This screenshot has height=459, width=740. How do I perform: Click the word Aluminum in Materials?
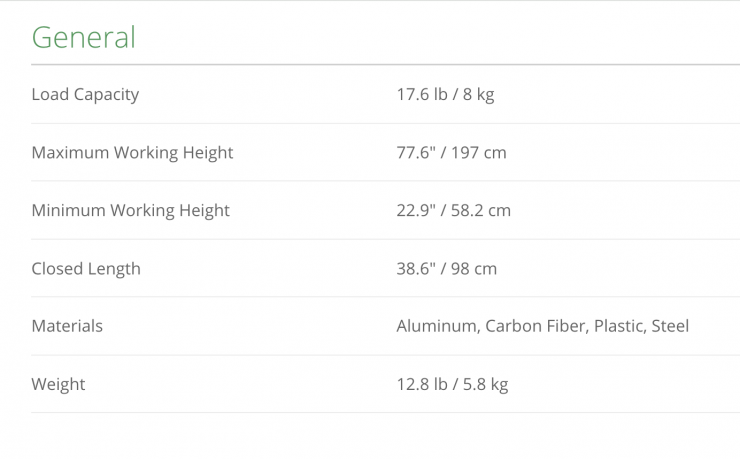(x=435, y=326)
